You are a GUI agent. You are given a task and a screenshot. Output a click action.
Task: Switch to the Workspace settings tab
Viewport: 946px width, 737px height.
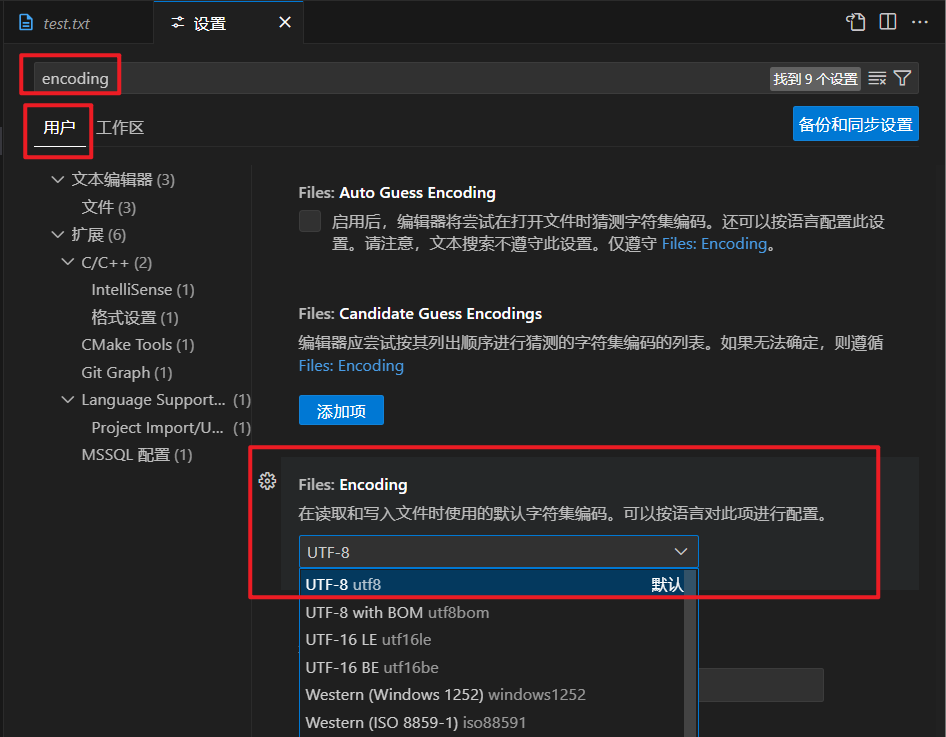[120, 128]
